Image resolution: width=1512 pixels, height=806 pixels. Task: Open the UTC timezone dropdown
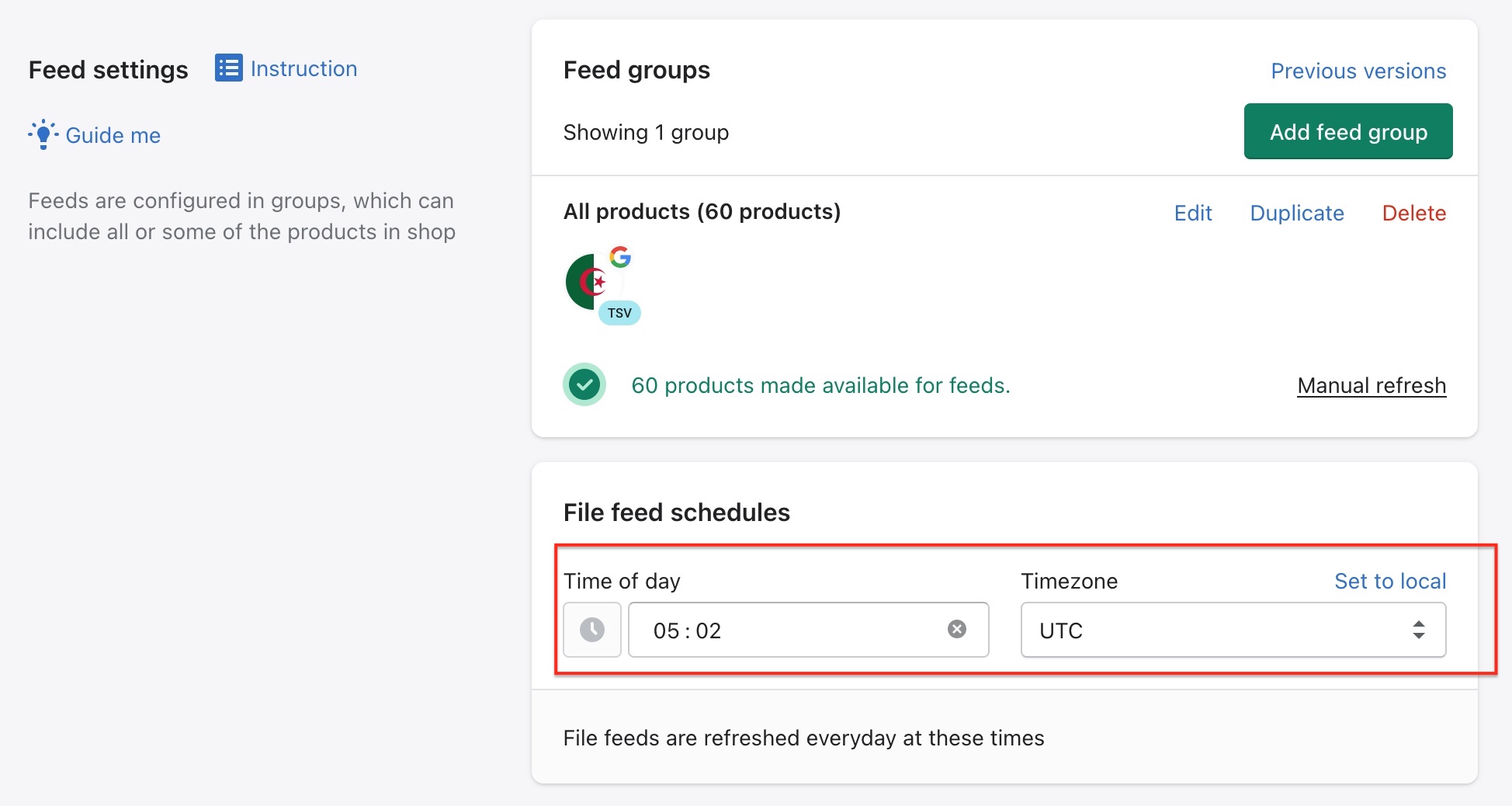[1233, 630]
